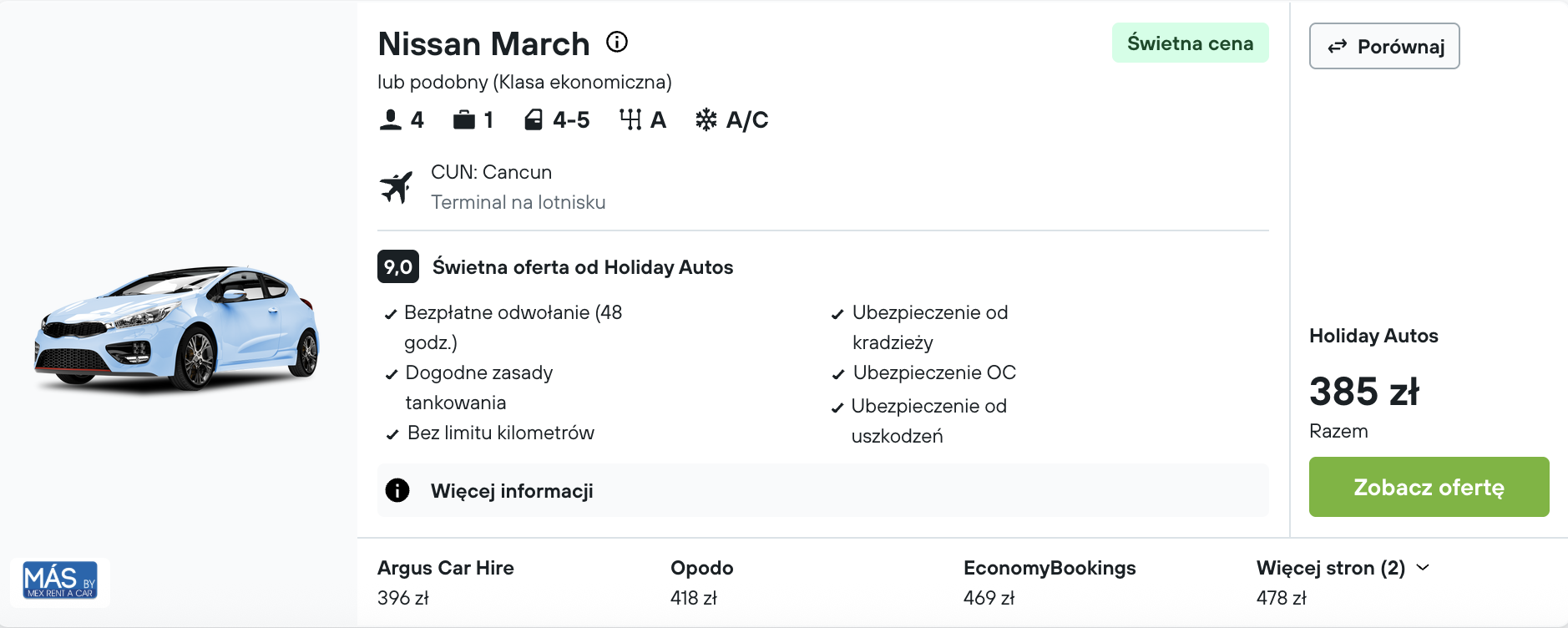Click the 9,0 rating badge
1568x628 pixels.
coord(398,267)
